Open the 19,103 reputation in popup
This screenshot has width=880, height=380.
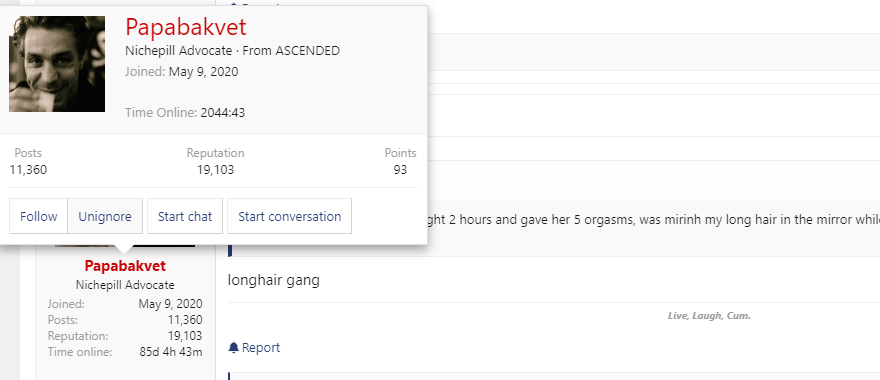pos(216,170)
